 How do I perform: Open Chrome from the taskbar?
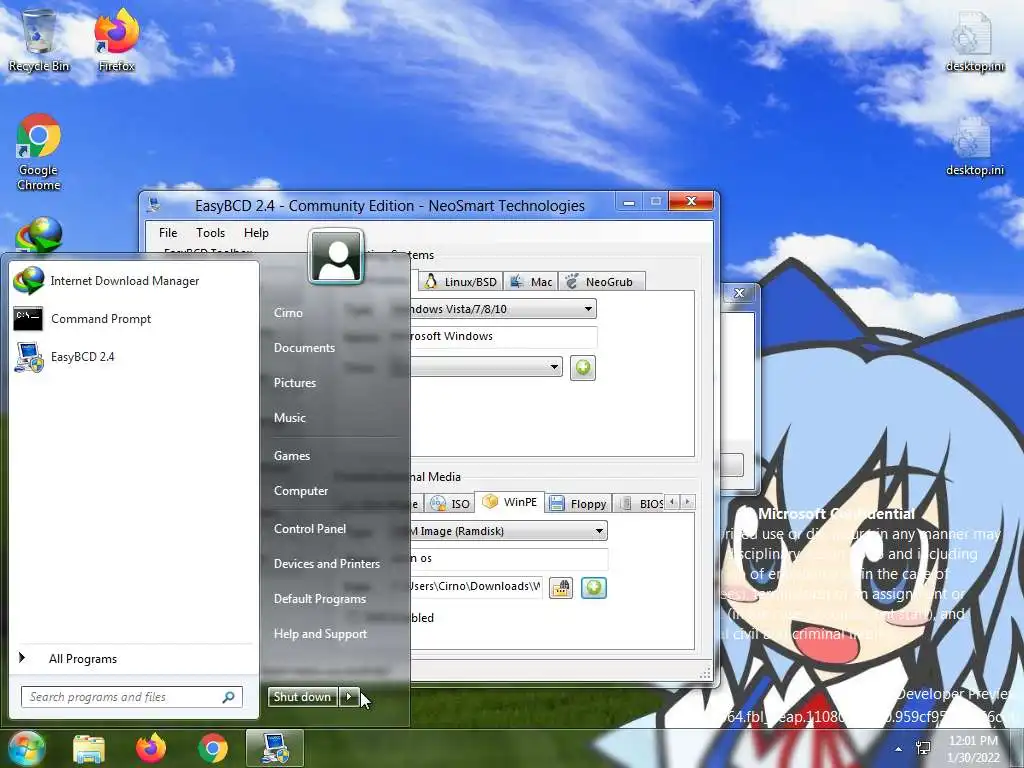pos(213,749)
